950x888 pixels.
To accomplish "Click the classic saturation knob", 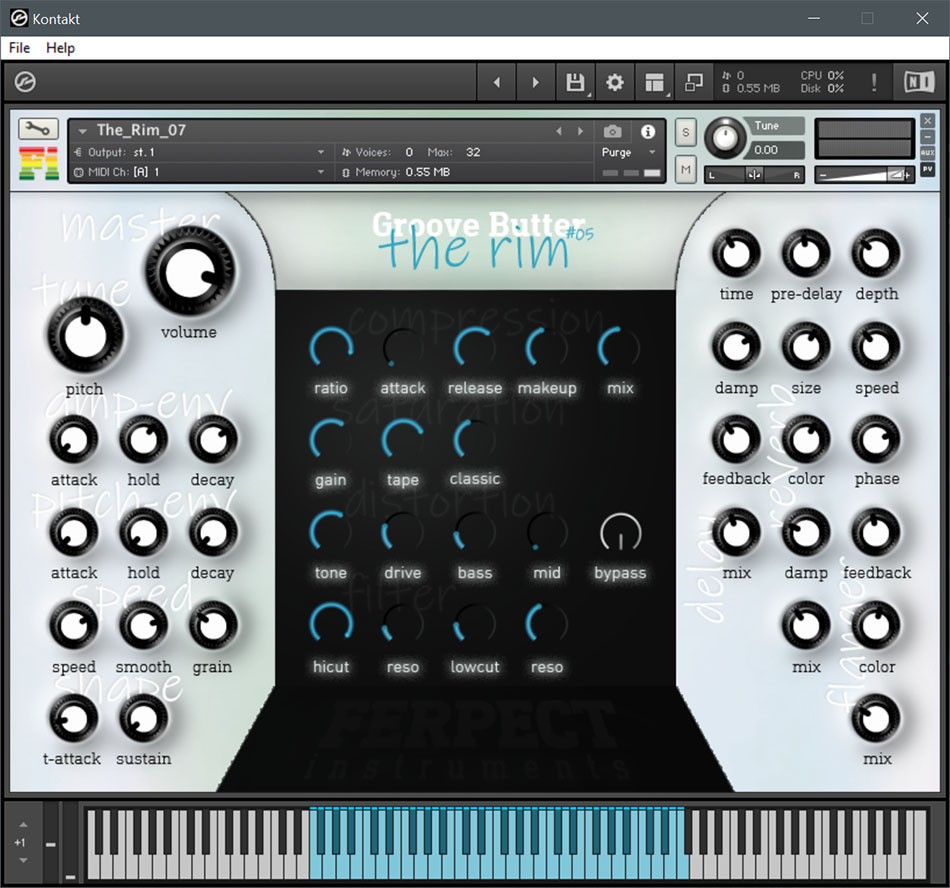I will (x=474, y=439).
